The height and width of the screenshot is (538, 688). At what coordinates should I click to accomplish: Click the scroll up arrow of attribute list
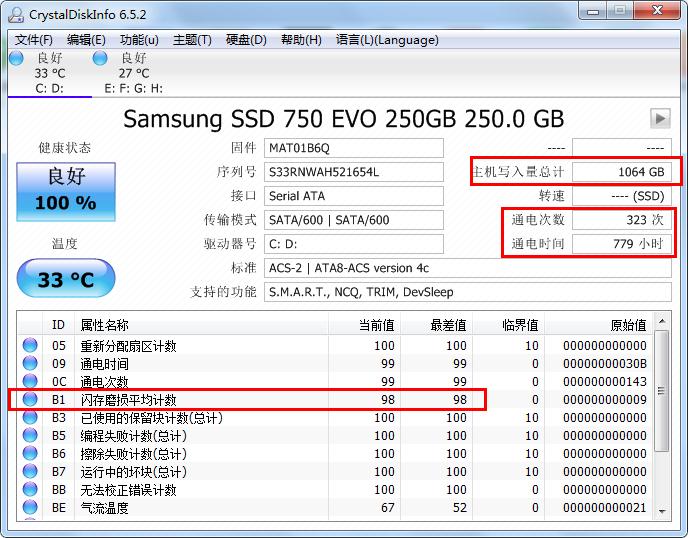(662, 322)
